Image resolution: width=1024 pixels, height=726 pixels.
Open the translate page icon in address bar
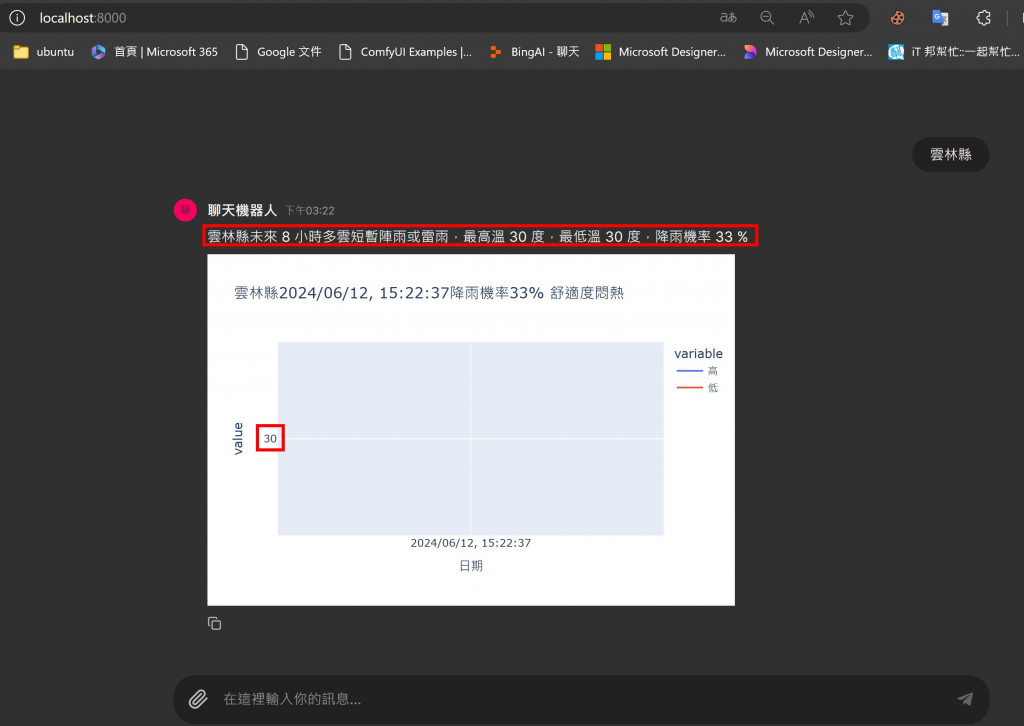[728, 18]
